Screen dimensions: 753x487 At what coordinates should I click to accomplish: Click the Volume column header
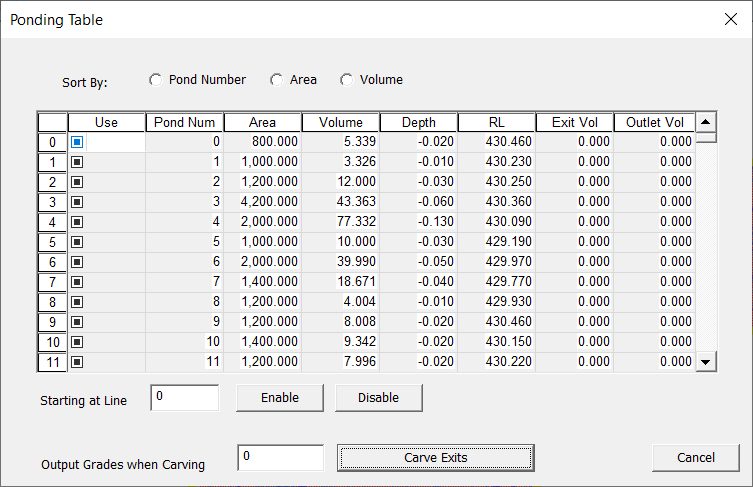point(341,122)
